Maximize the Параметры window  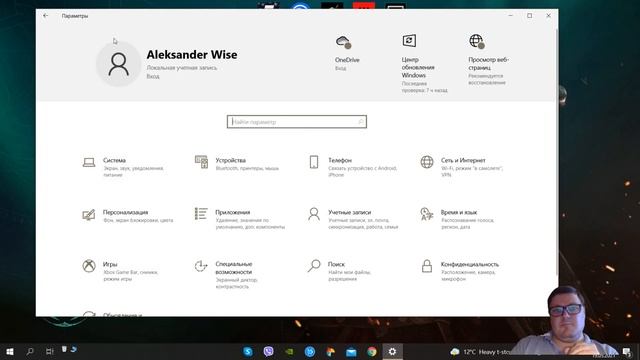(x=529, y=16)
